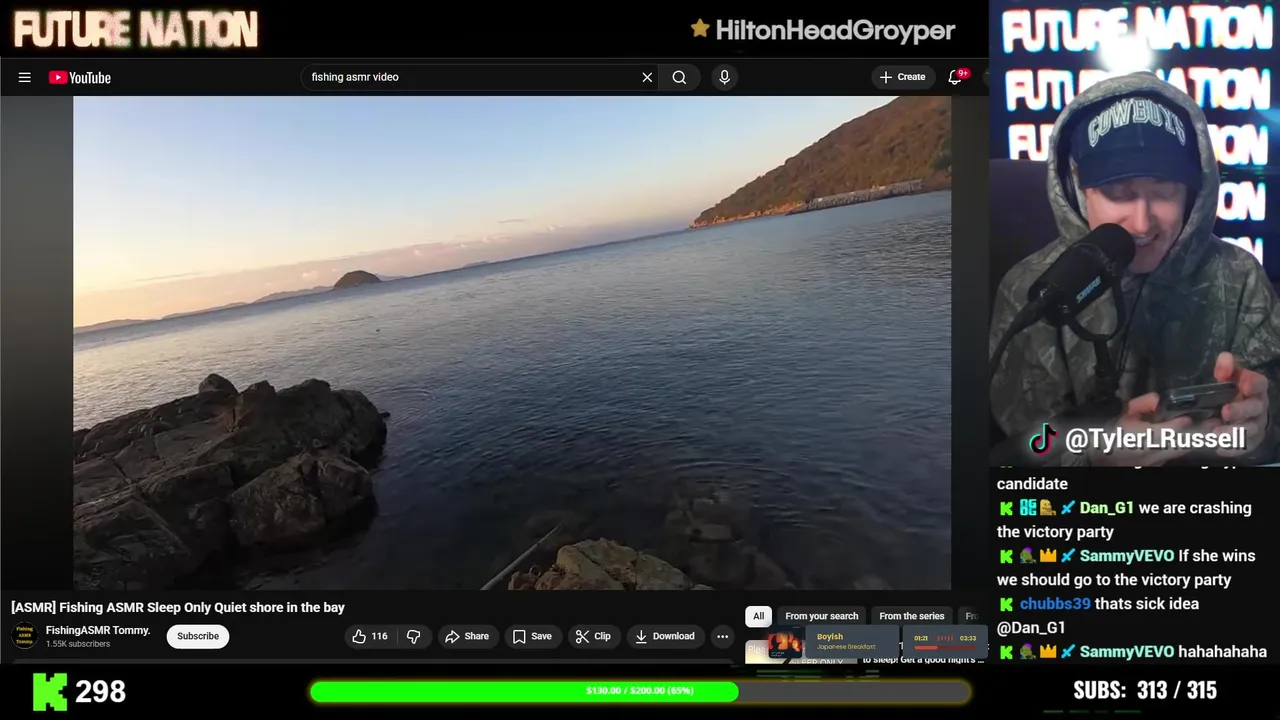
Task: Download the video
Action: (x=665, y=636)
